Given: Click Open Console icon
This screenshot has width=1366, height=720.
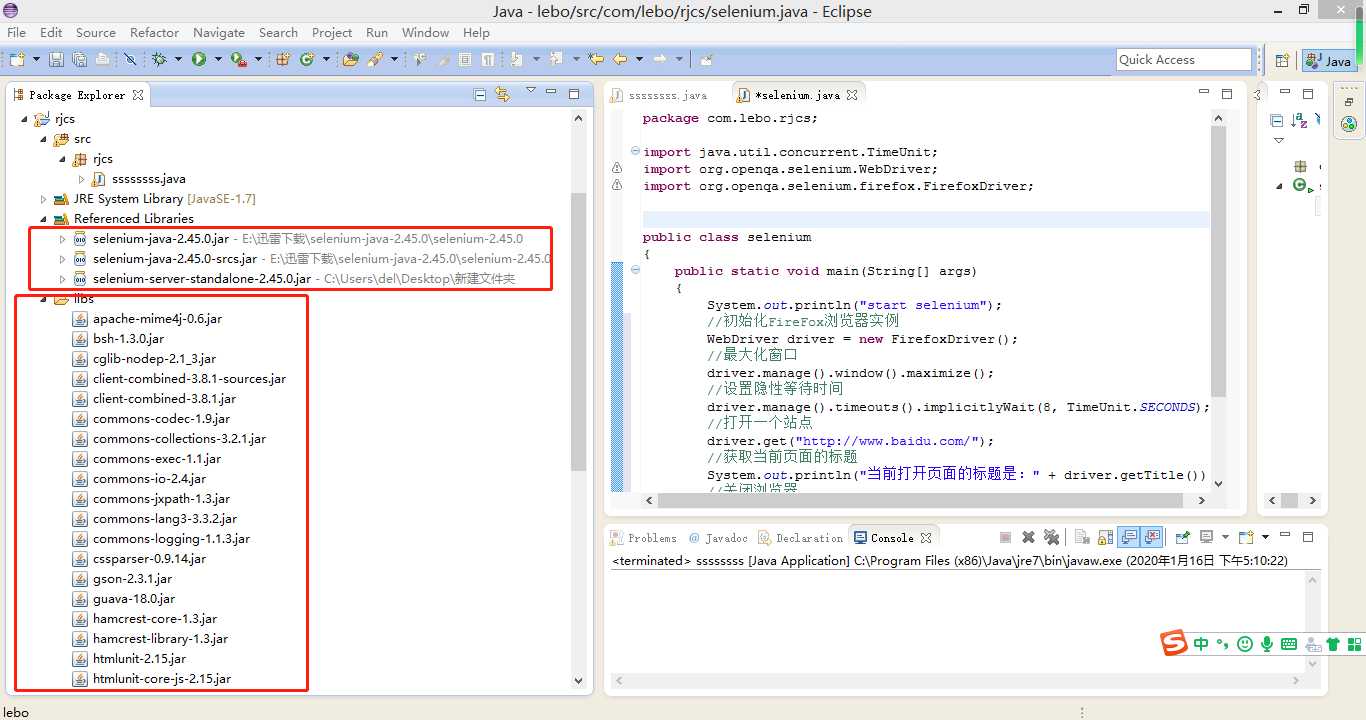Looking at the screenshot, I should point(1246,537).
